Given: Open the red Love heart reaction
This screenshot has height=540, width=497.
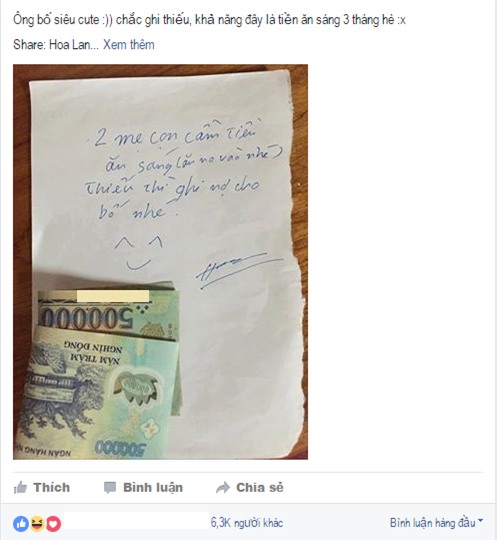Looking at the screenshot, I should click(53, 524).
